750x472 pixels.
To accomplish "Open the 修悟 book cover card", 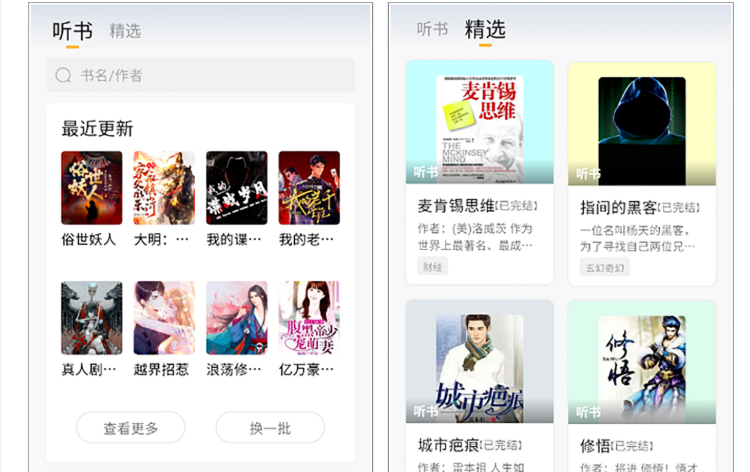I will (x=642, y=362).
